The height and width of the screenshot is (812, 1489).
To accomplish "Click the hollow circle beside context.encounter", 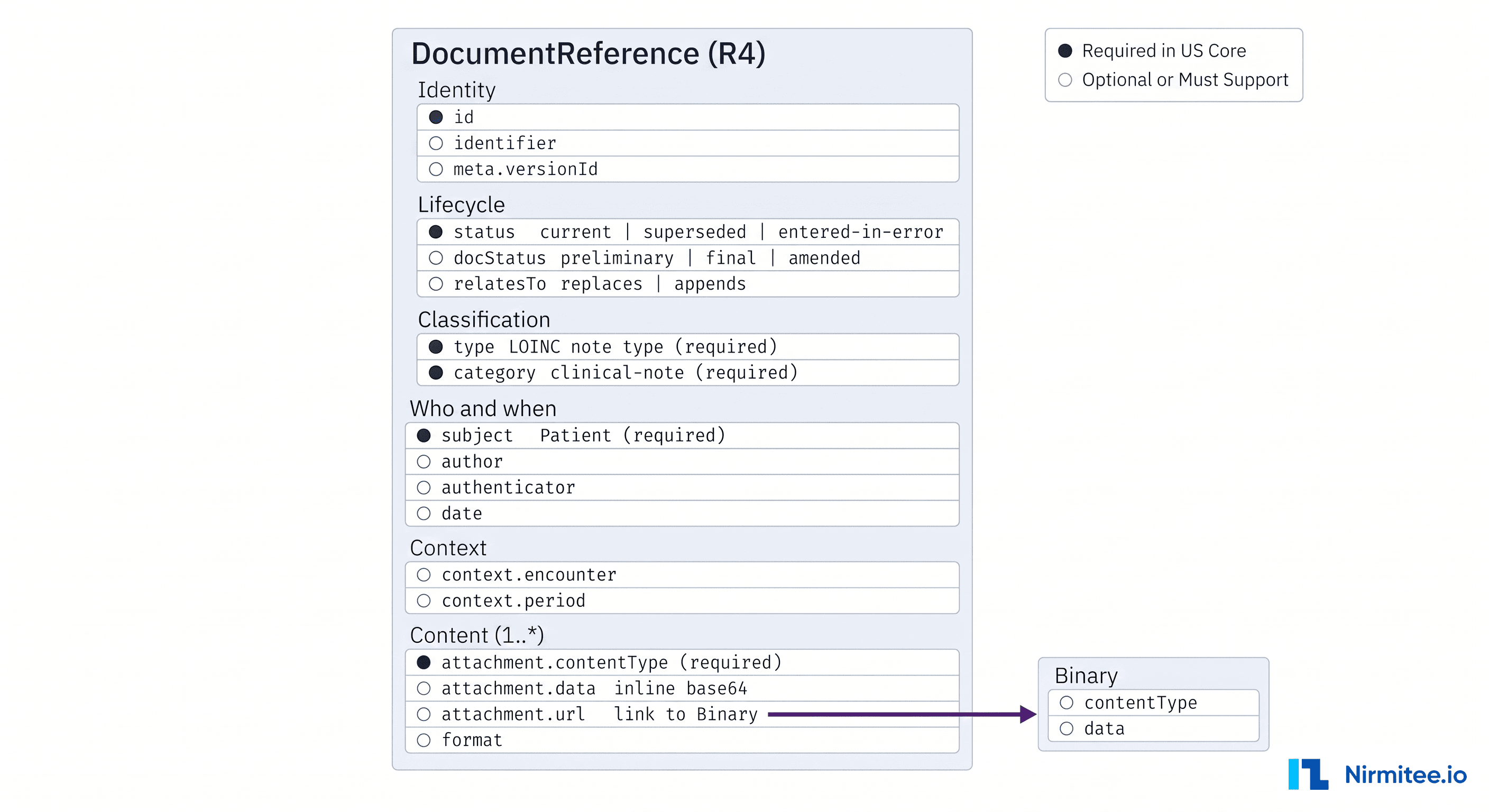I will (424, 575).
